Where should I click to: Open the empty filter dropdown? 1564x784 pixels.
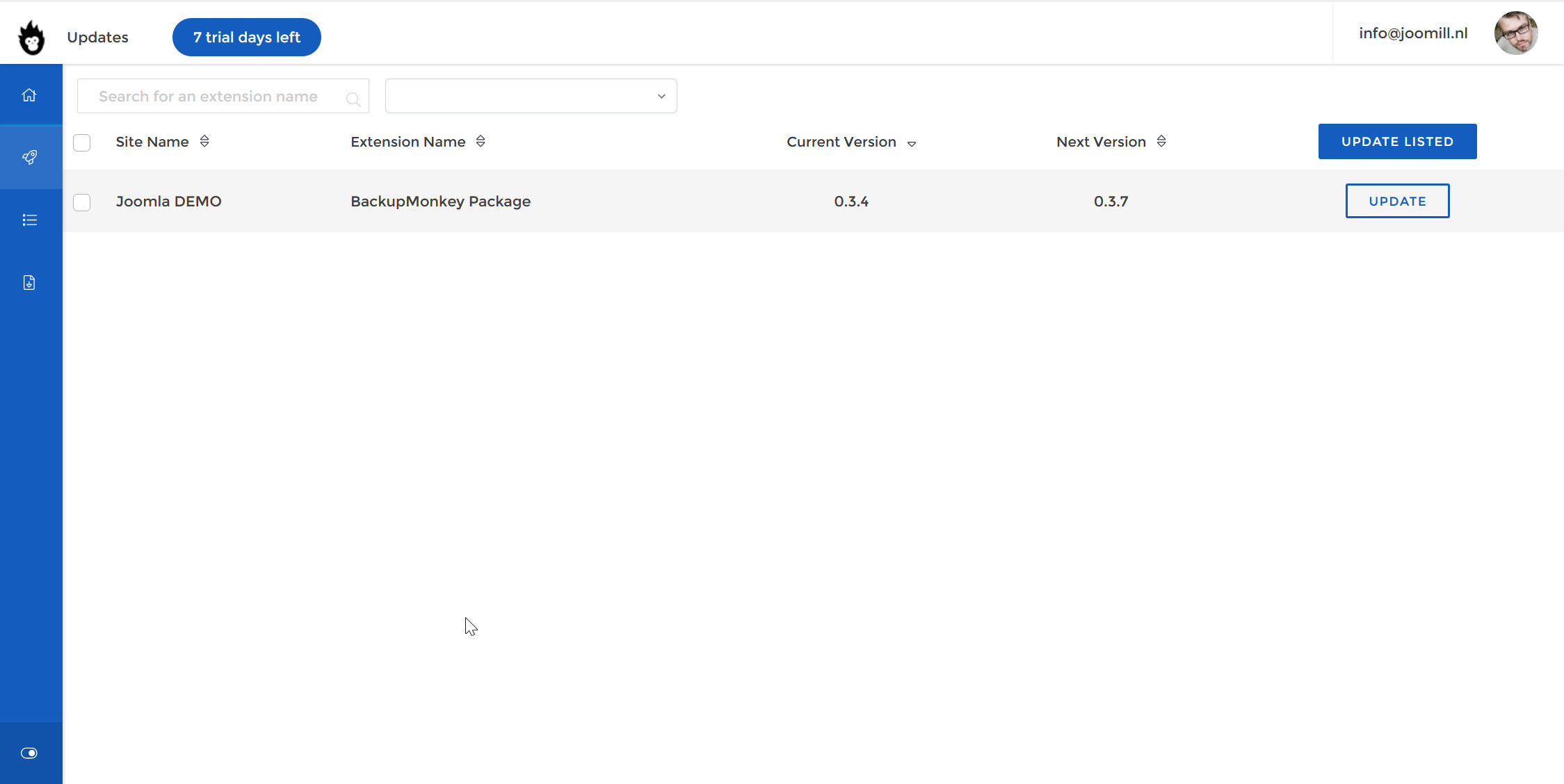tap(531, 96)
